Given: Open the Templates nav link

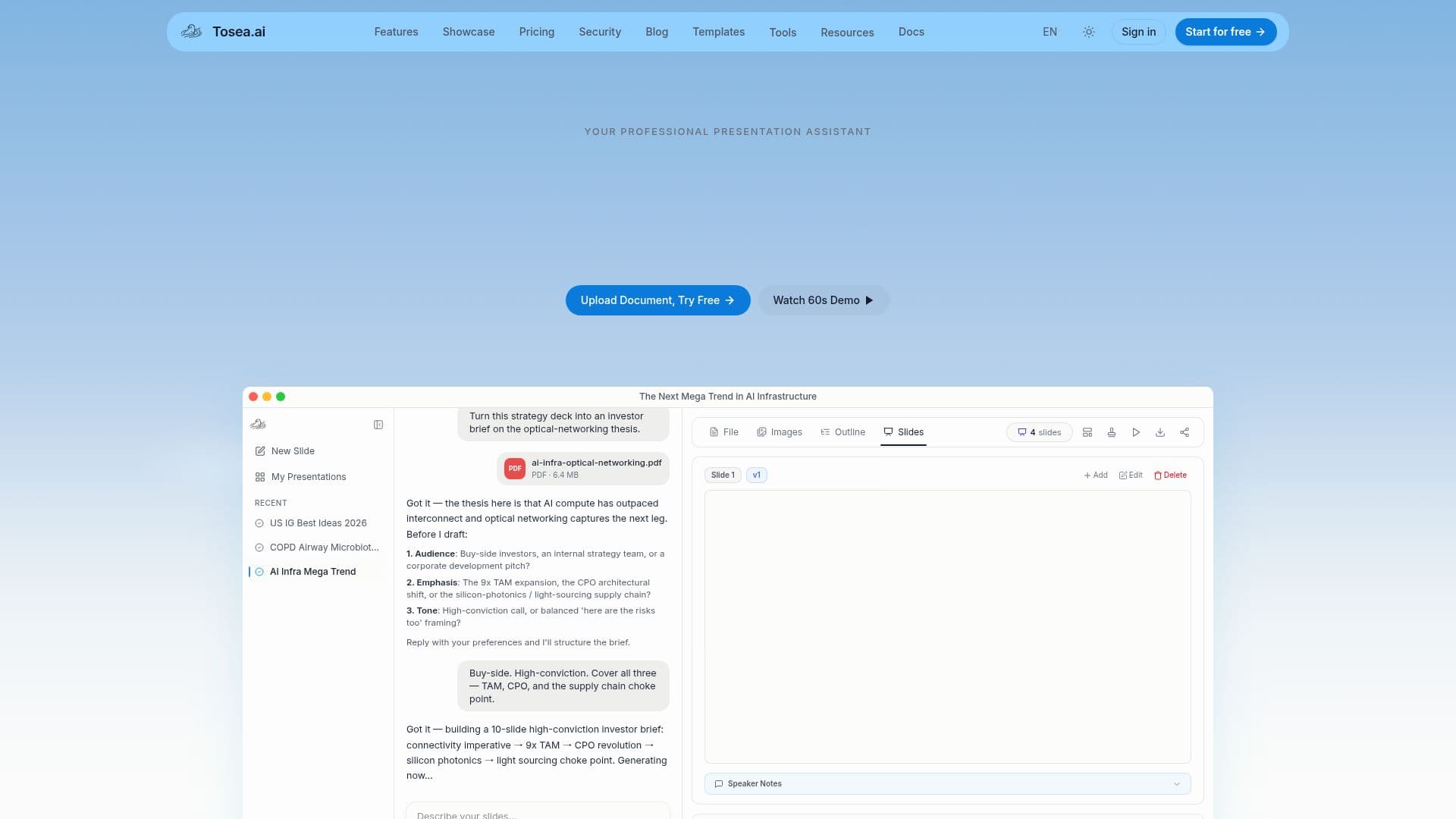Looking at the screenshot, I should coord(718,32).
